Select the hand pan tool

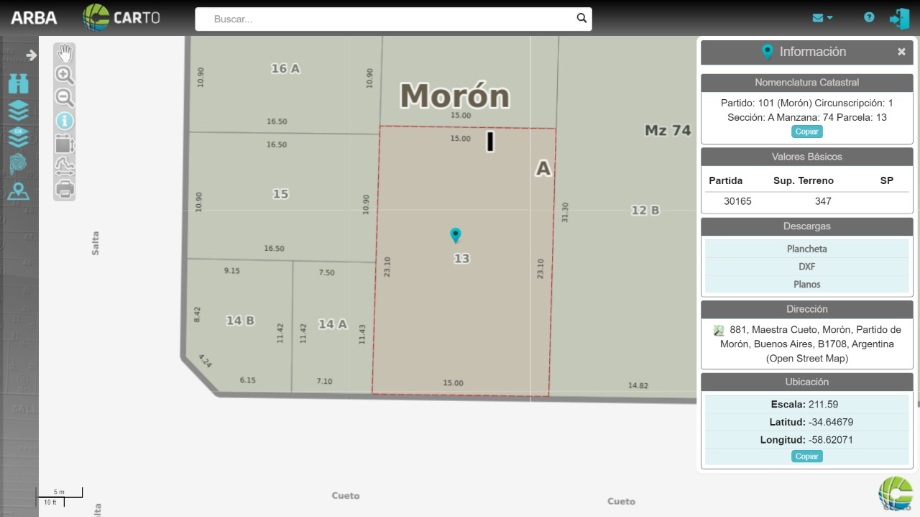(x=65, y=53)
